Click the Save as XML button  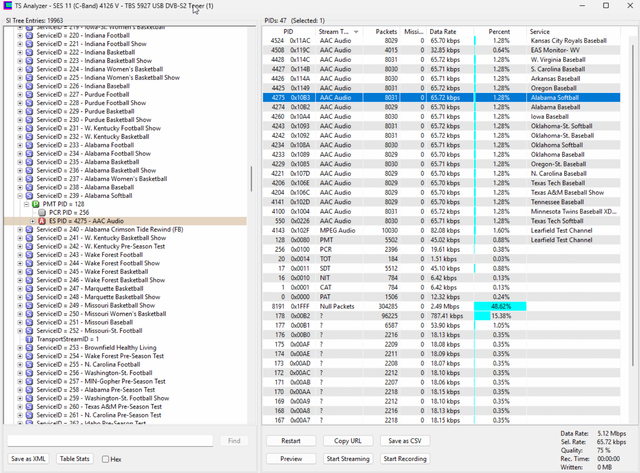click(x=28, y=459)
